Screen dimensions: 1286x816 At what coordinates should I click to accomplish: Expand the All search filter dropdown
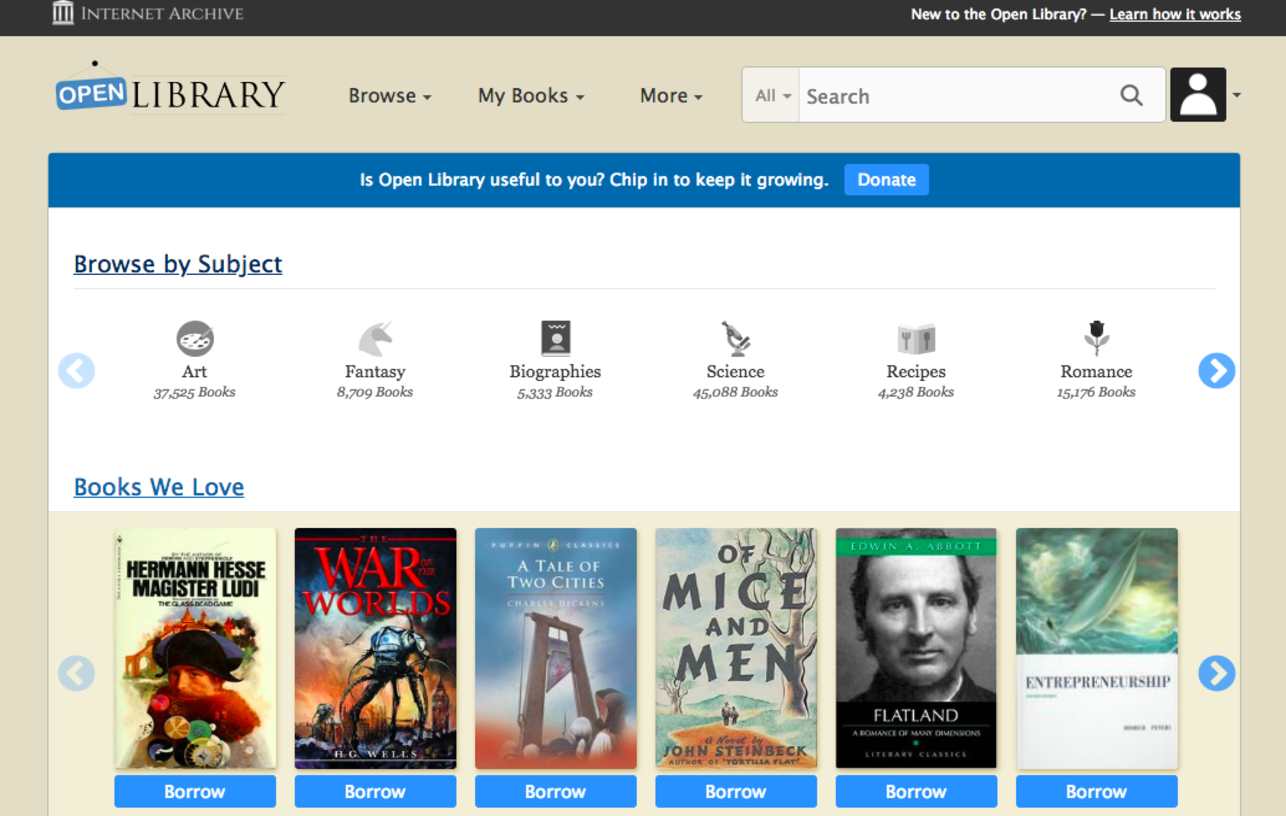[x=771, y=96]
